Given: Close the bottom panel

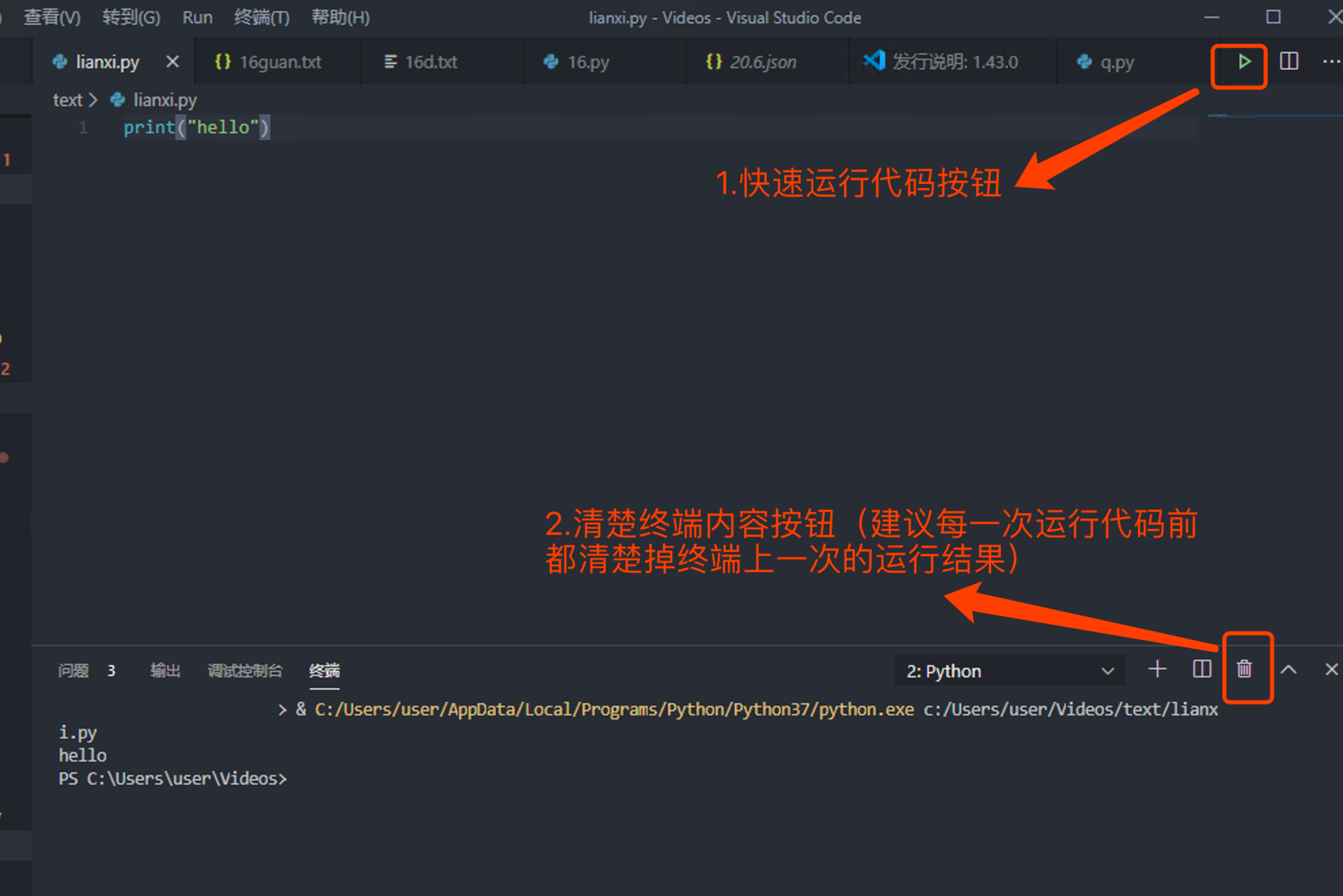Looking at the screenshot, I should pyautogui.click(x=1331, y=669).
